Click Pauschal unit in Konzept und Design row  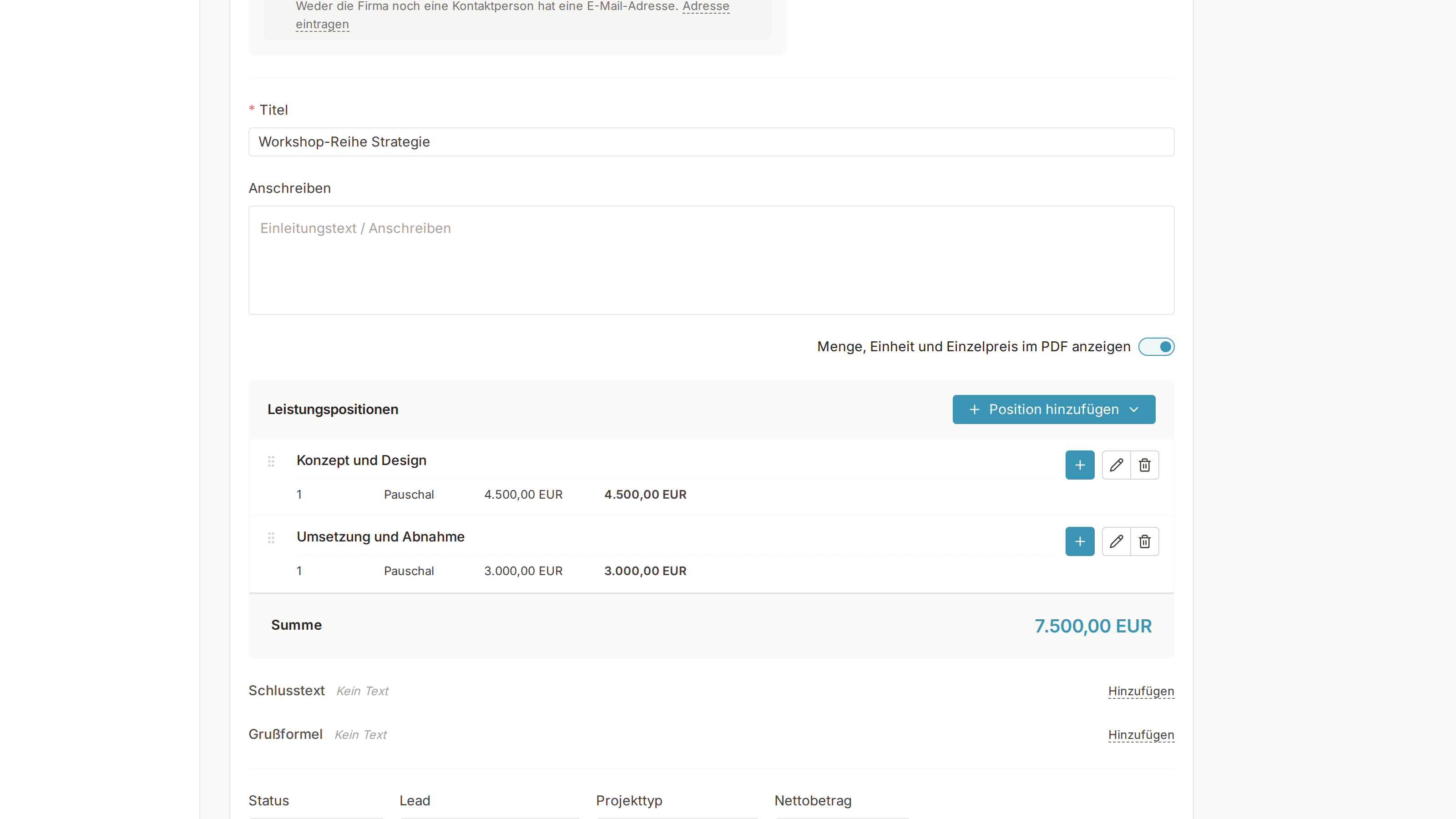click(x=409, y=495)
